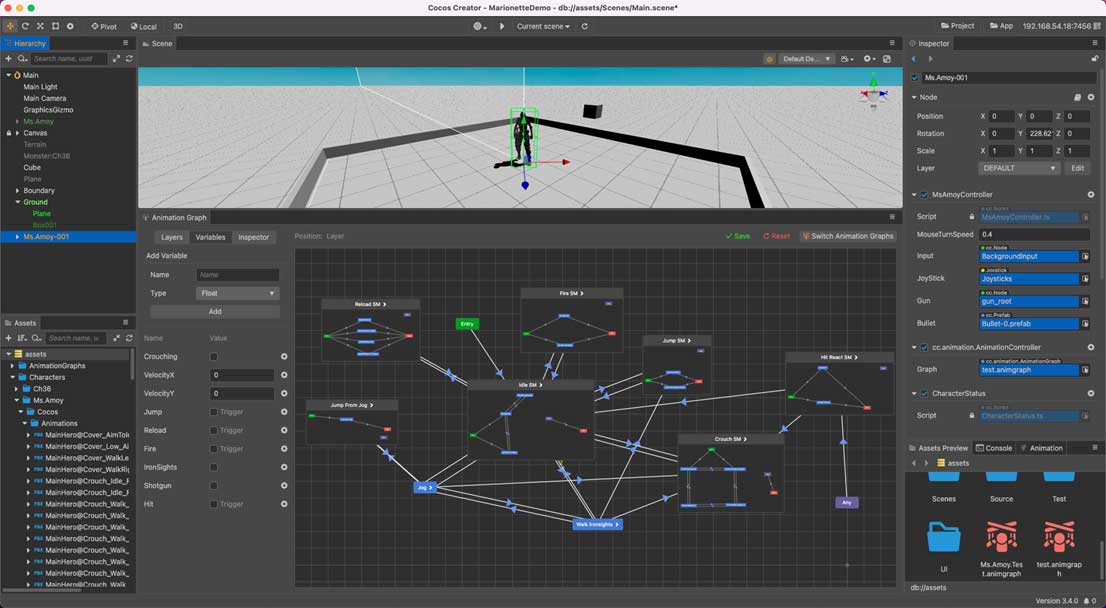The image size is (1106, 608).
Task: Toggle the Crouching variable checkbox
Action: (214, 357)
